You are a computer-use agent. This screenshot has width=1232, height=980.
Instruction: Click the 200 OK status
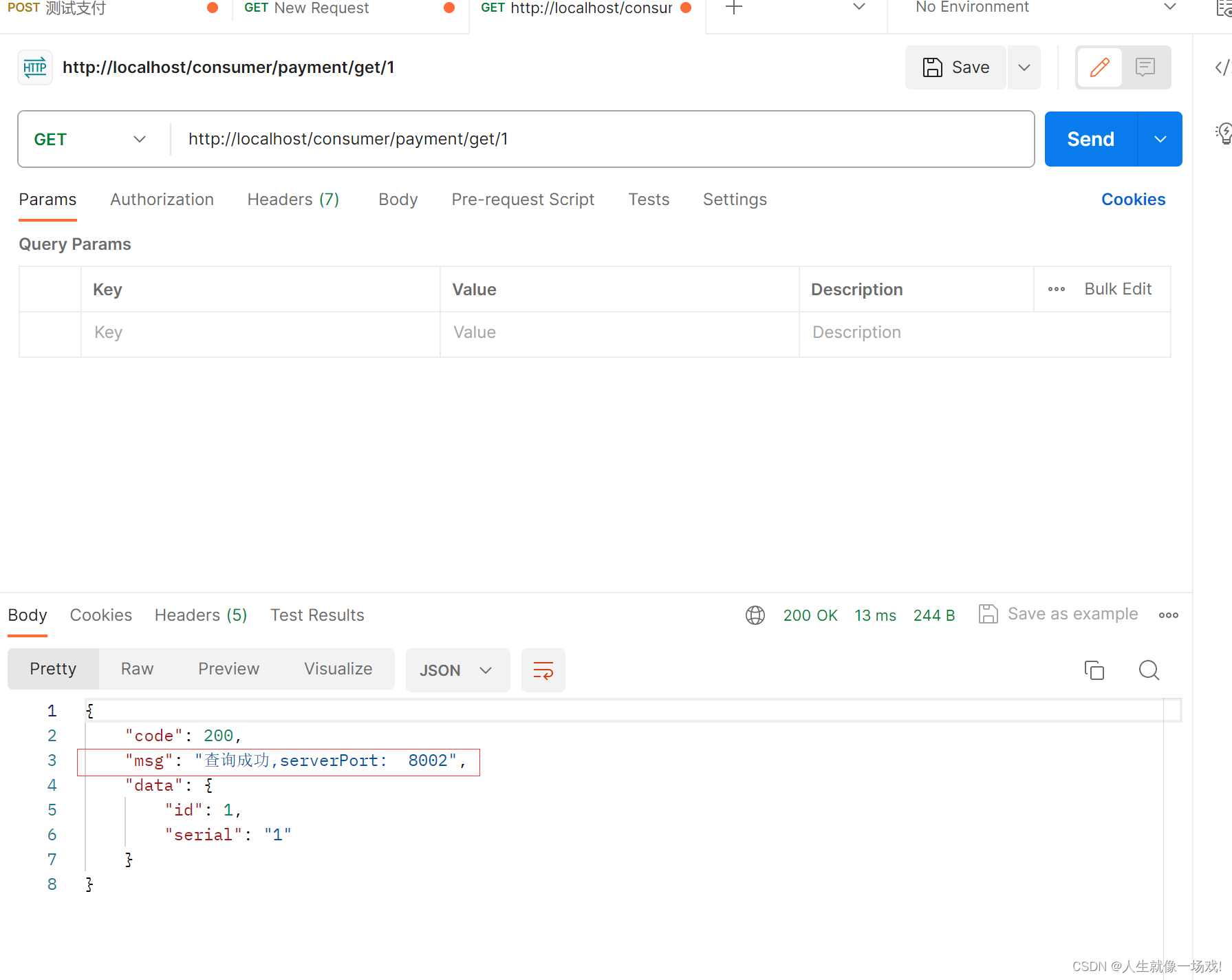coord(810,615)
